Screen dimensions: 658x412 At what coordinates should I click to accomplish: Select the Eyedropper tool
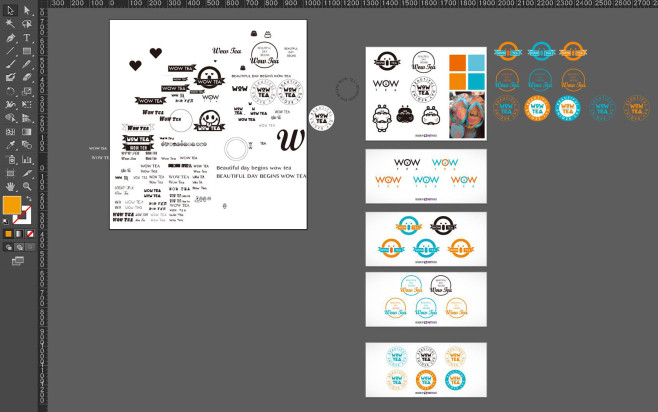point(10,145)
